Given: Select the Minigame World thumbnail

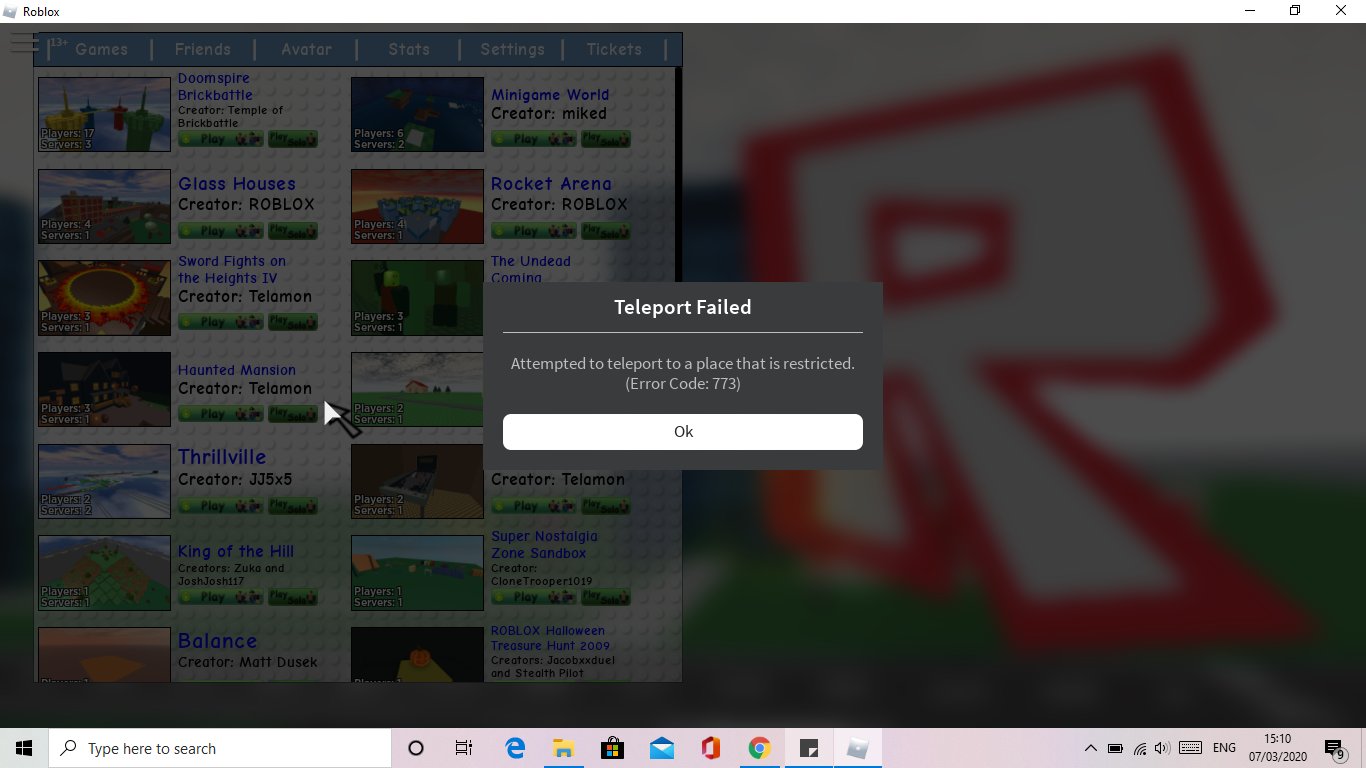Looking at the screenshot, I should (417, 114).
